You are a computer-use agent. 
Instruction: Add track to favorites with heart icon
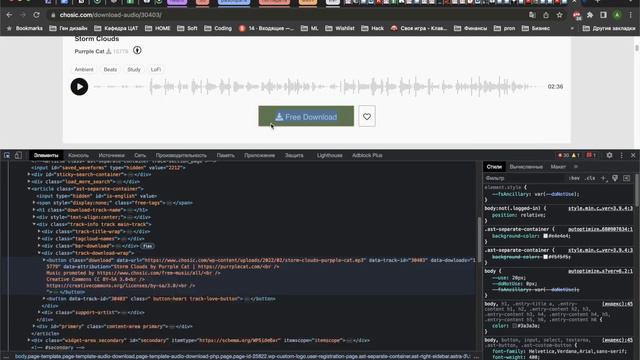point(367,116)
